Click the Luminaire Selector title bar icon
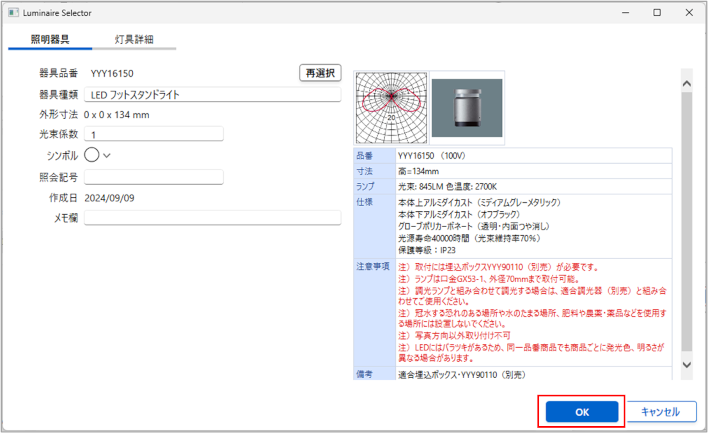 [x=13, y=13]
